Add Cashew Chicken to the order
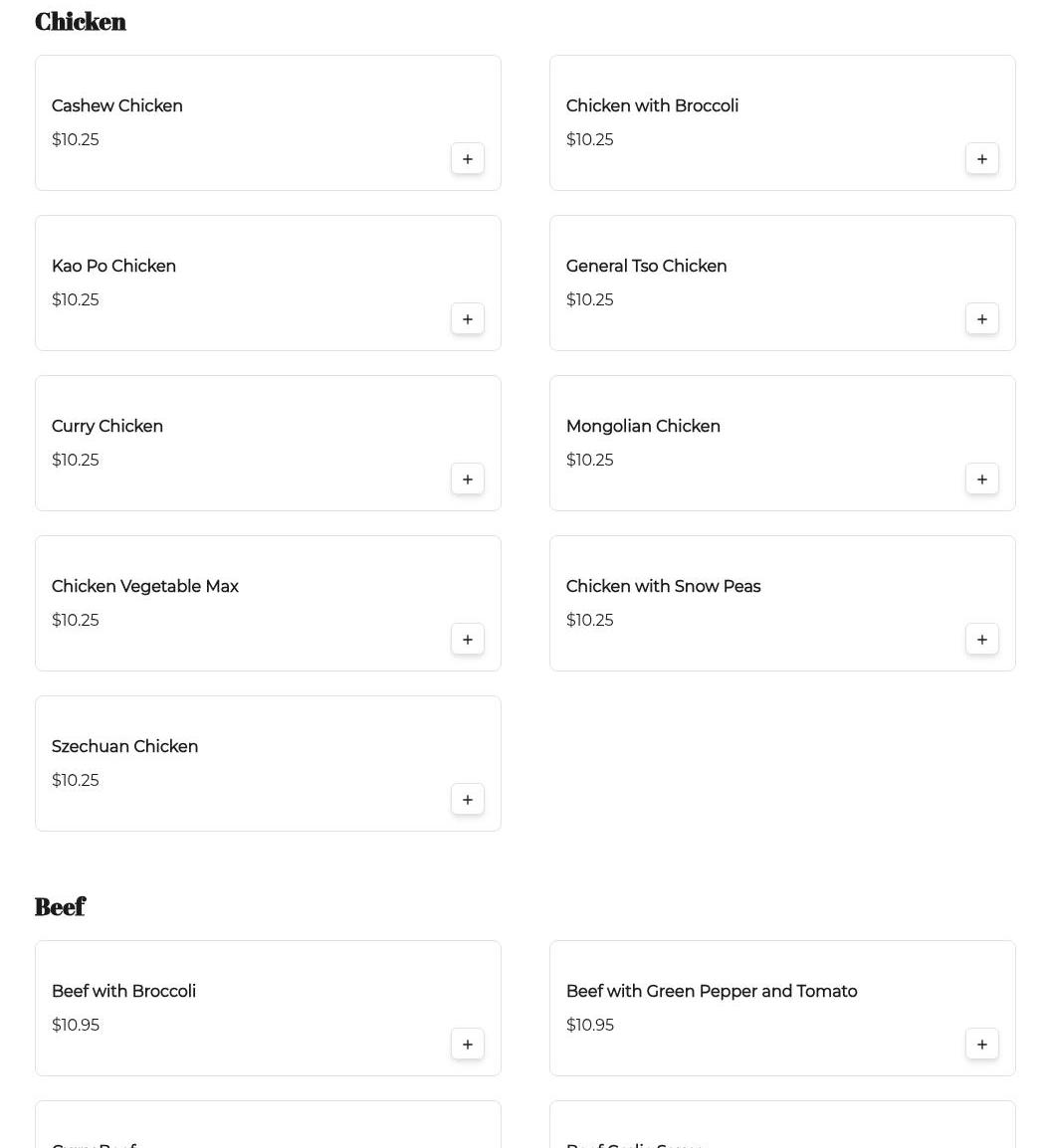This screenshot has width=1045, height=1148. tap(468, 159)
